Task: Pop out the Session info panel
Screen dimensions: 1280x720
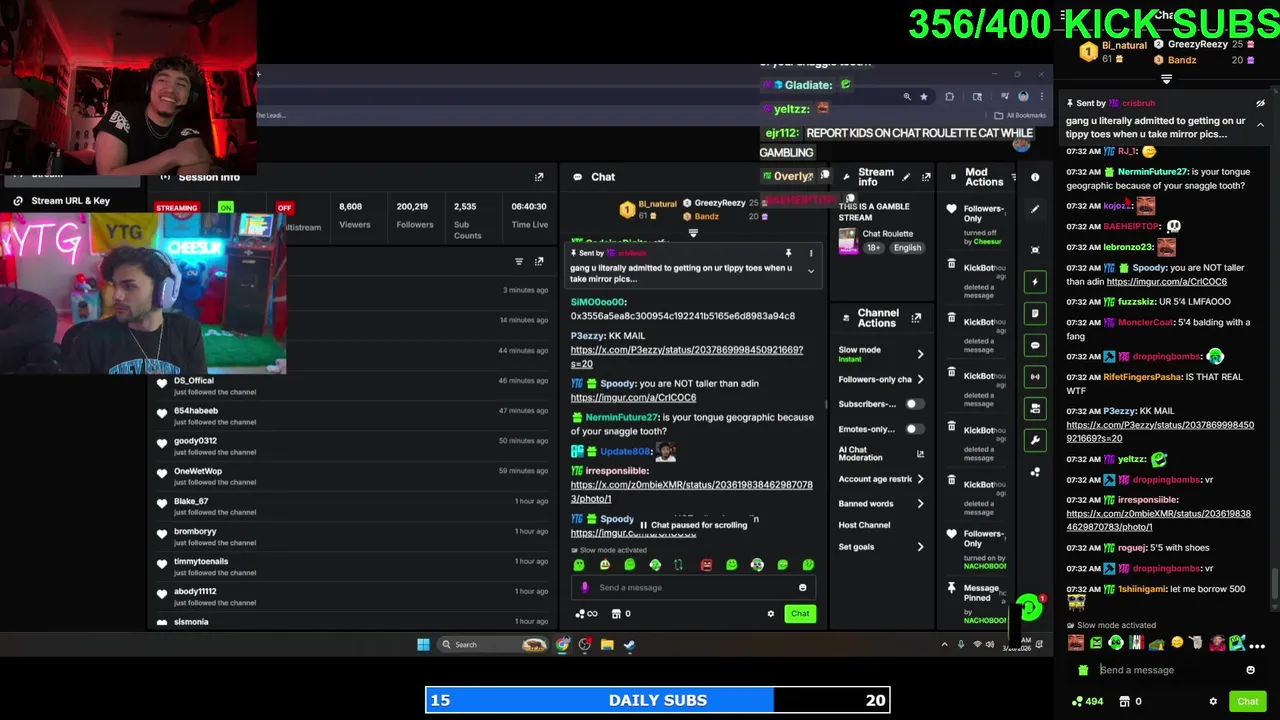Action: pos(539,177)
